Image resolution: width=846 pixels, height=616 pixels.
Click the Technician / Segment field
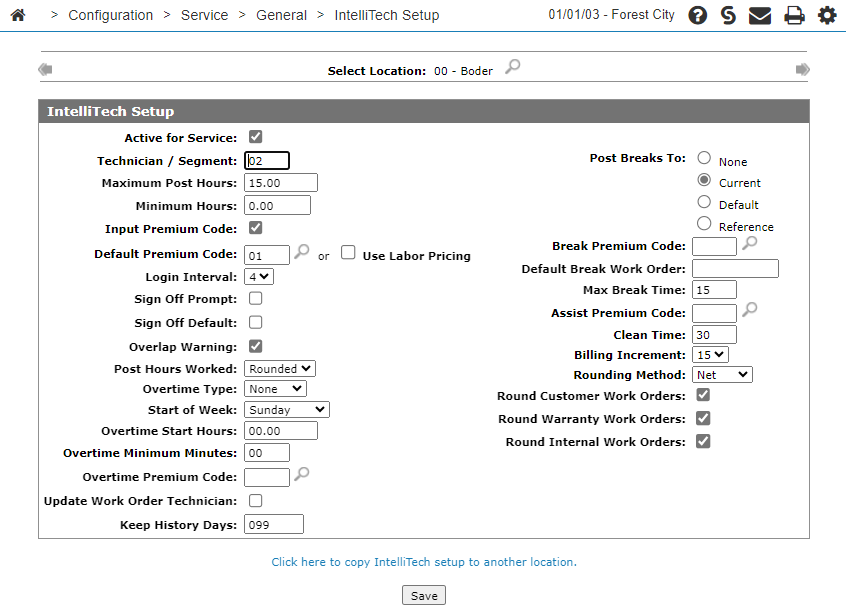pos(267,161)
